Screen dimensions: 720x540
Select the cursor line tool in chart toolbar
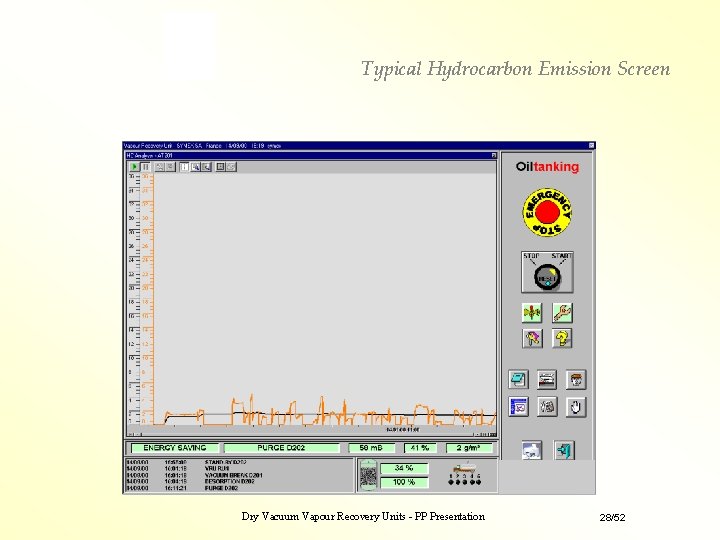(184, 167)
